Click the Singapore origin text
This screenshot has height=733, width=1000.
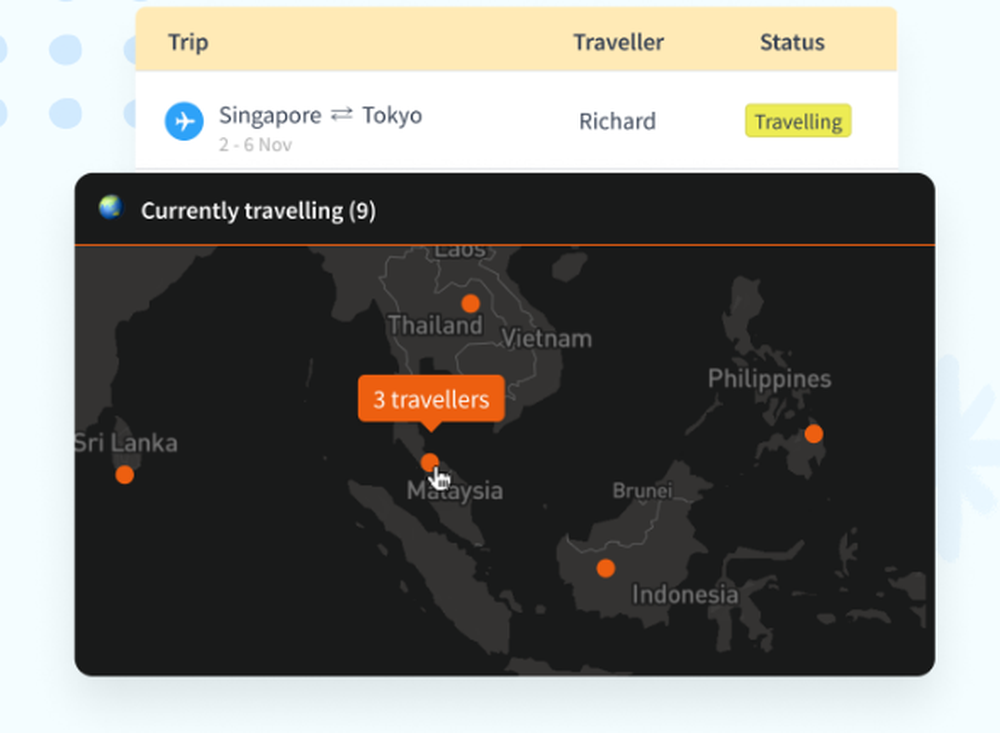click(x=270, y=115)
